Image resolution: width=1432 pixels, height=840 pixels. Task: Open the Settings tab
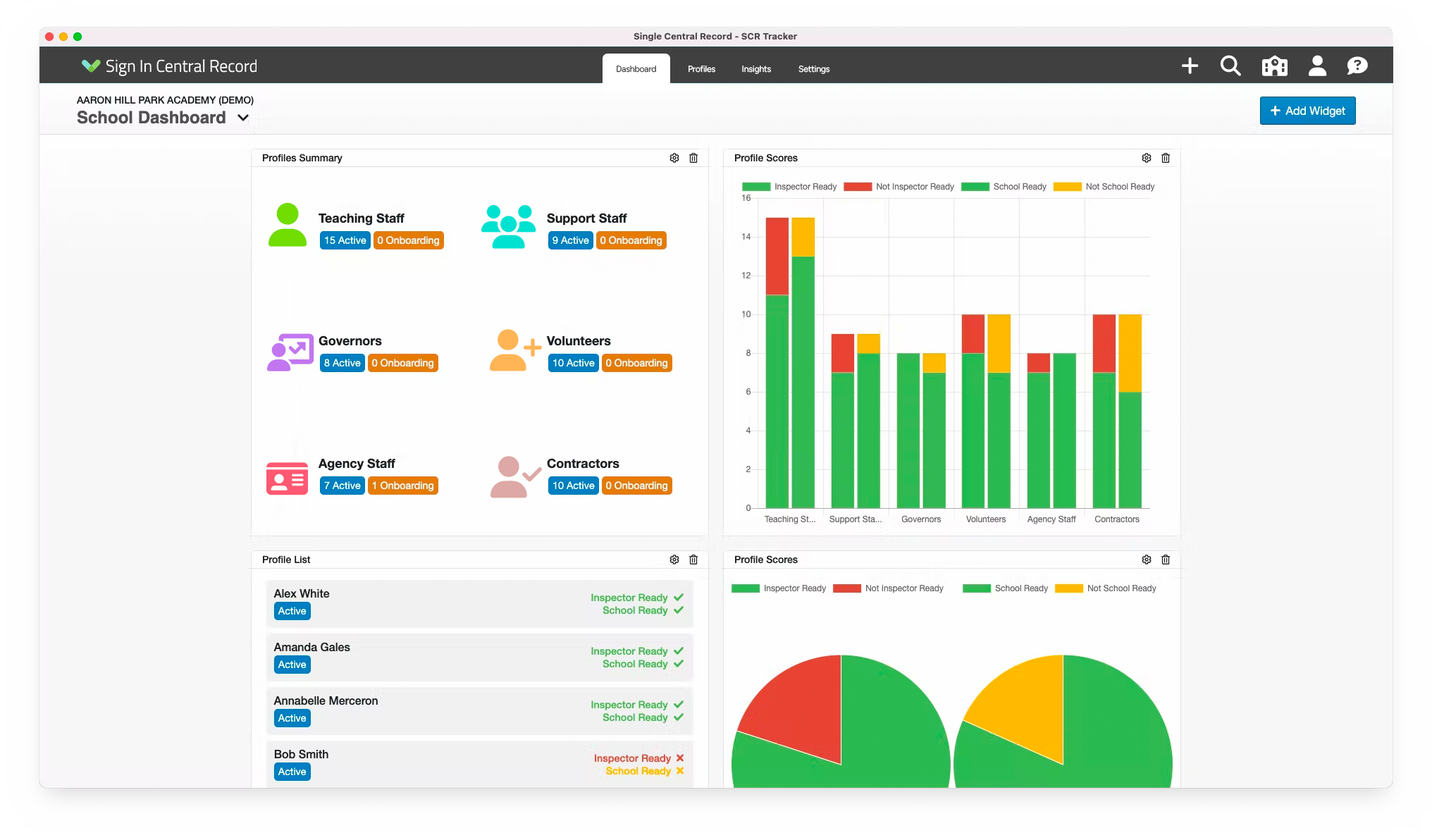pos(813,69)
